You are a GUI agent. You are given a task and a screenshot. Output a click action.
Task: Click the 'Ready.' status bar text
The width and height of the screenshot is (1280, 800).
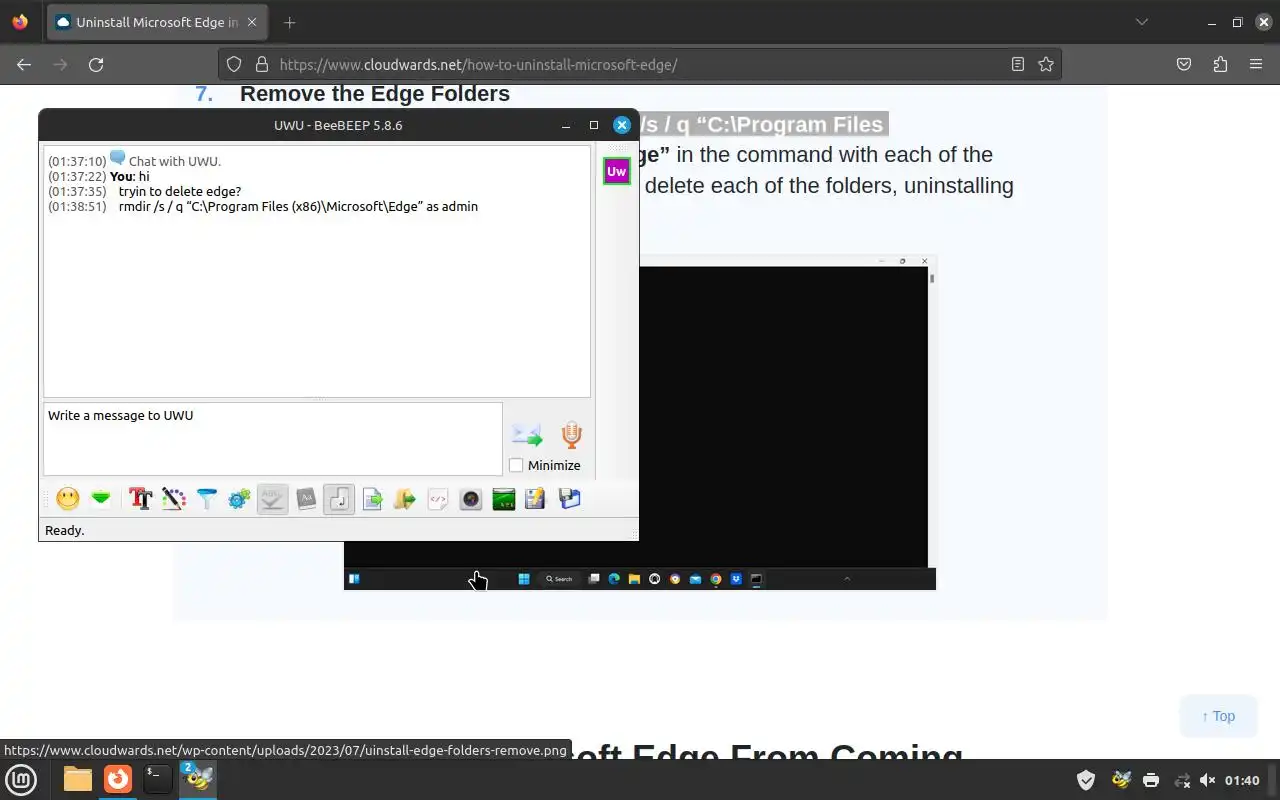(x=65, y=530)
